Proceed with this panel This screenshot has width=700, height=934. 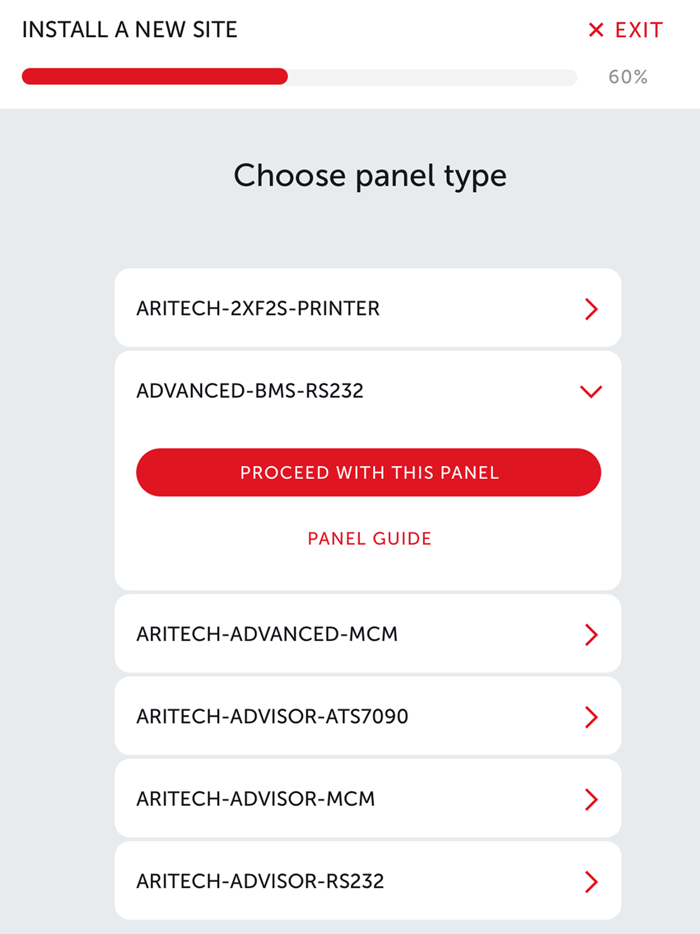point(368,472)
